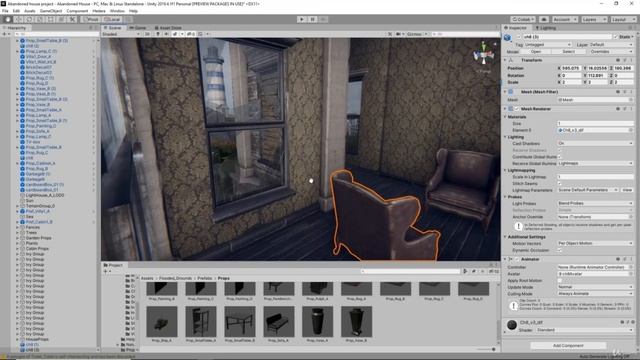
Task: Click the prefab Open button
Action: point(536,52)
